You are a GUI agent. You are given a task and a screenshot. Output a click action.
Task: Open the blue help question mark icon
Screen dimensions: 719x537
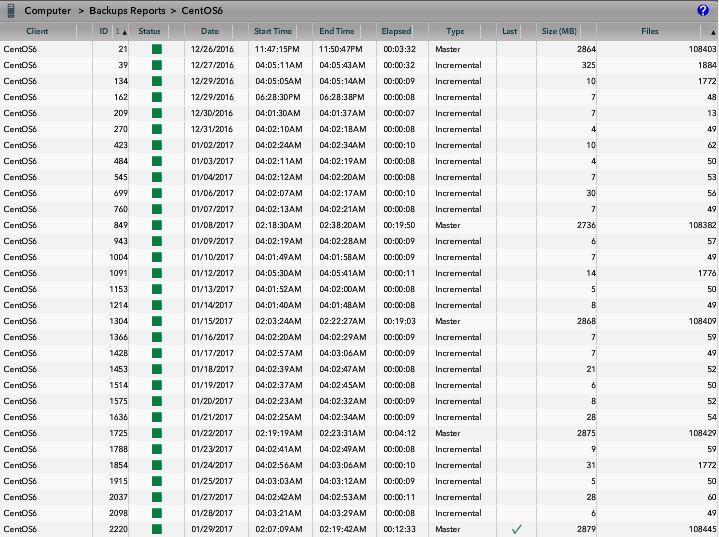click(x=702, y=10)
